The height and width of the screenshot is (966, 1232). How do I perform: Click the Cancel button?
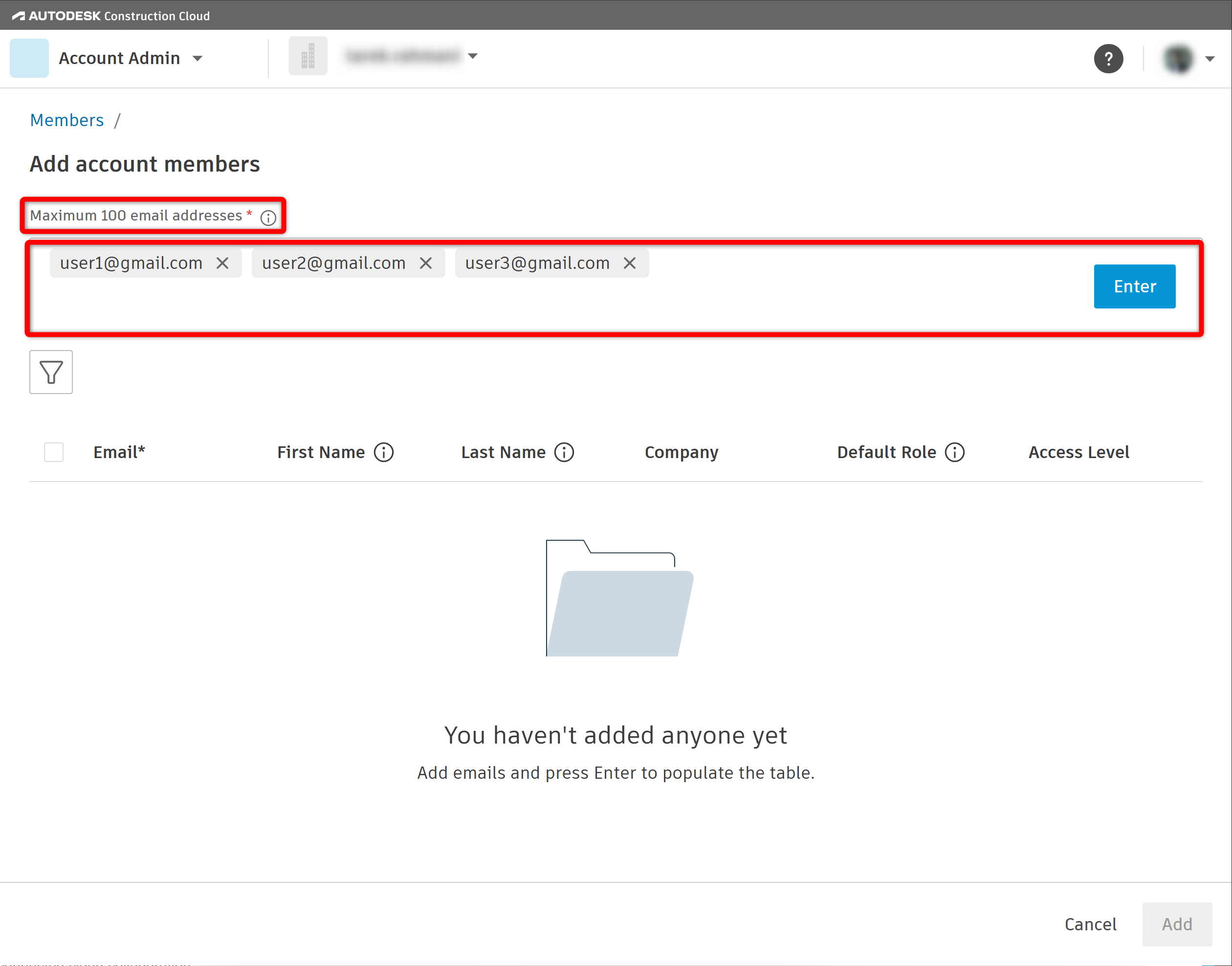[x=1090, y=924]
